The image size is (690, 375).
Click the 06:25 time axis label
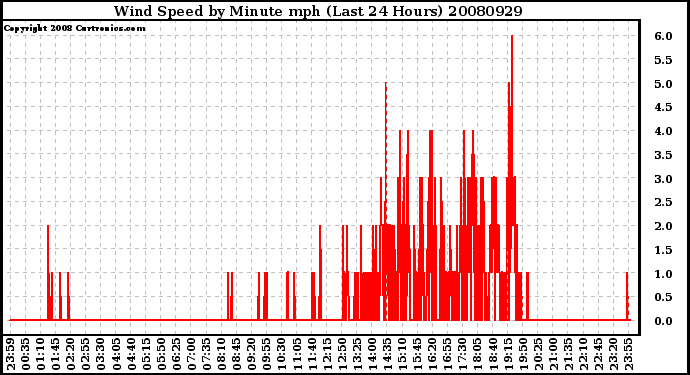point(176,354)
